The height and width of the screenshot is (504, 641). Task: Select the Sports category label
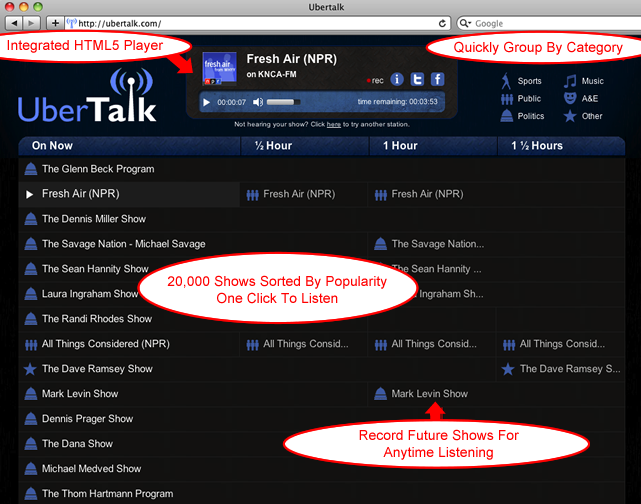tap(529, 81)
